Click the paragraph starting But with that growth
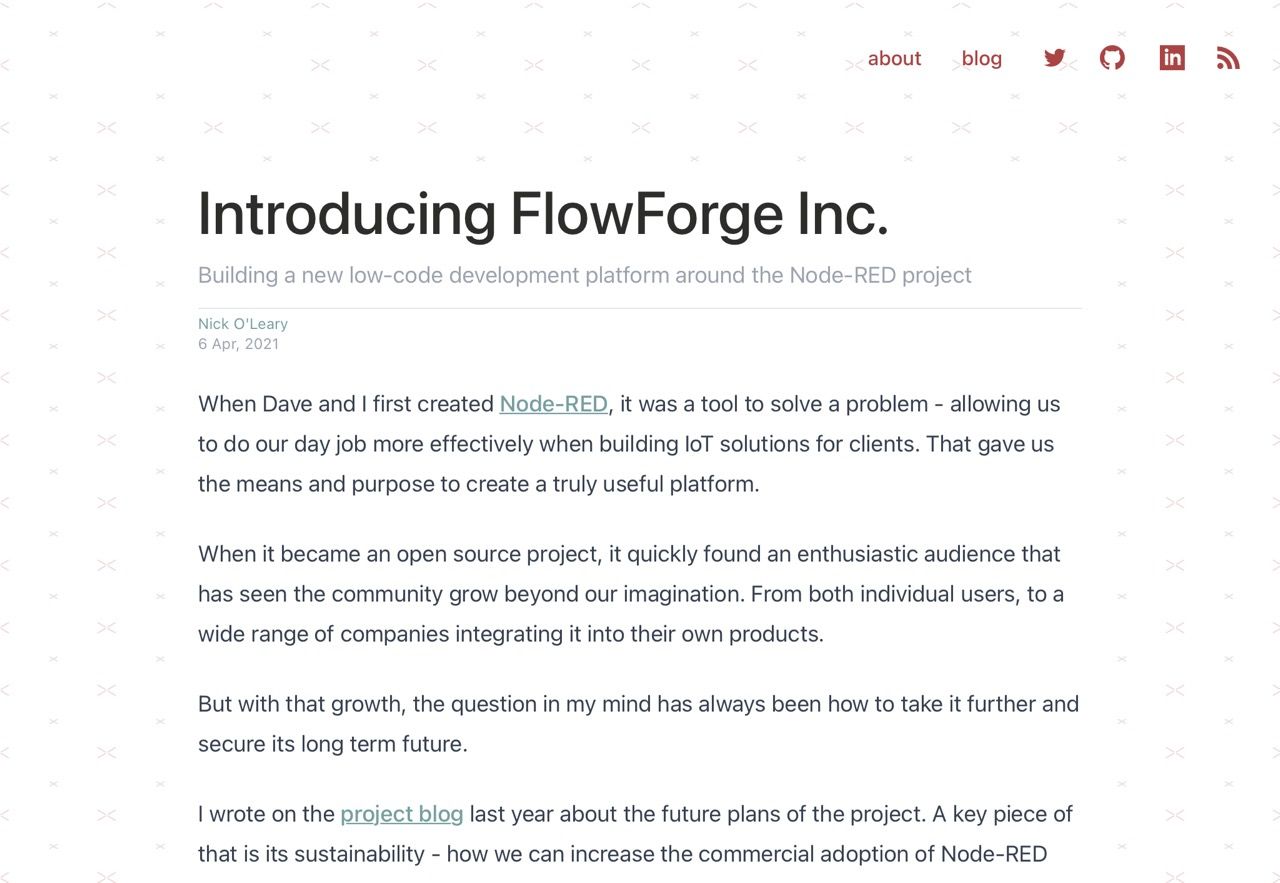Viewport: 1280px width, 883px height. (638, 724)
